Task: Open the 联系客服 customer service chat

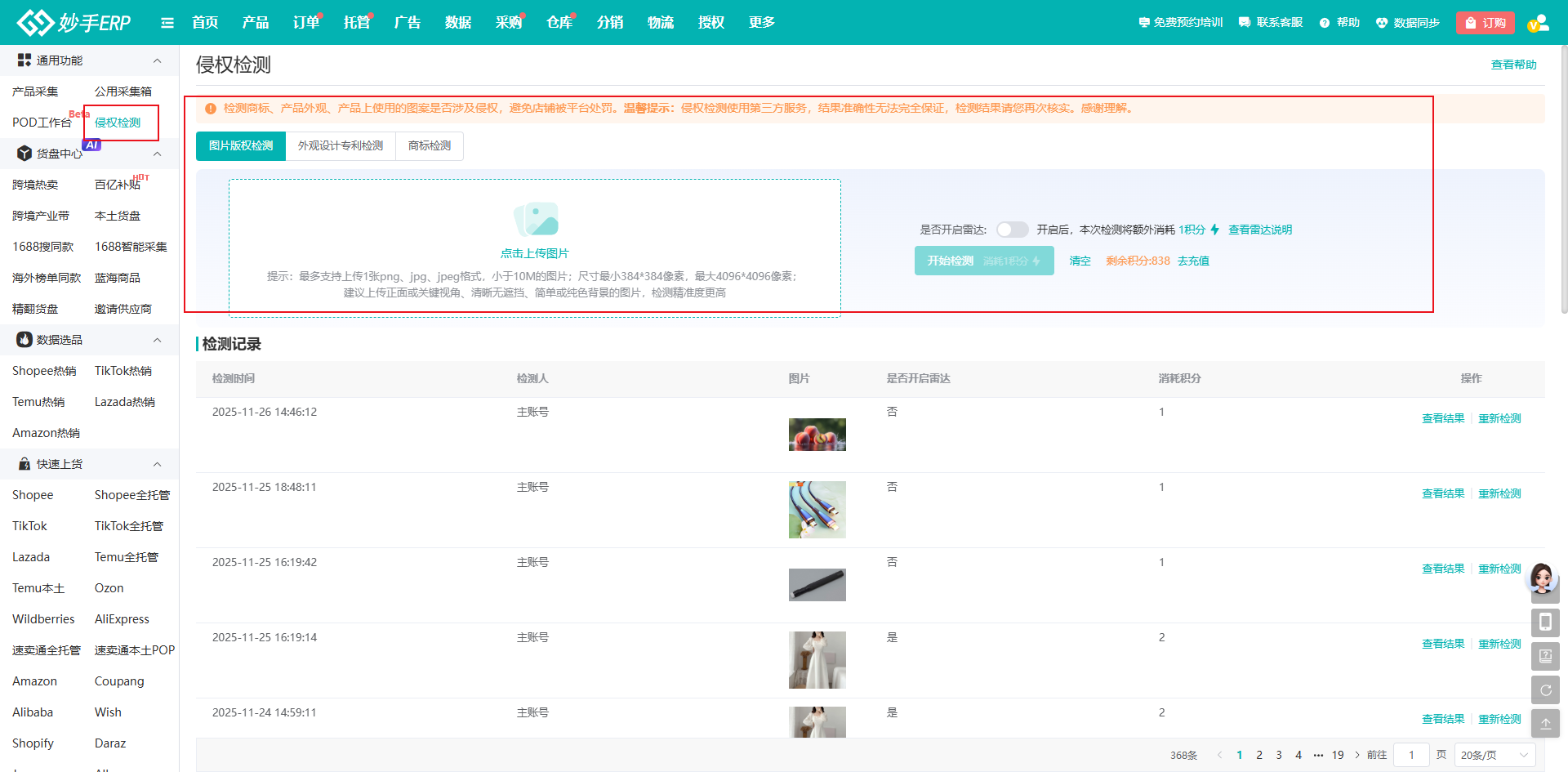Action: (1271, 23)
